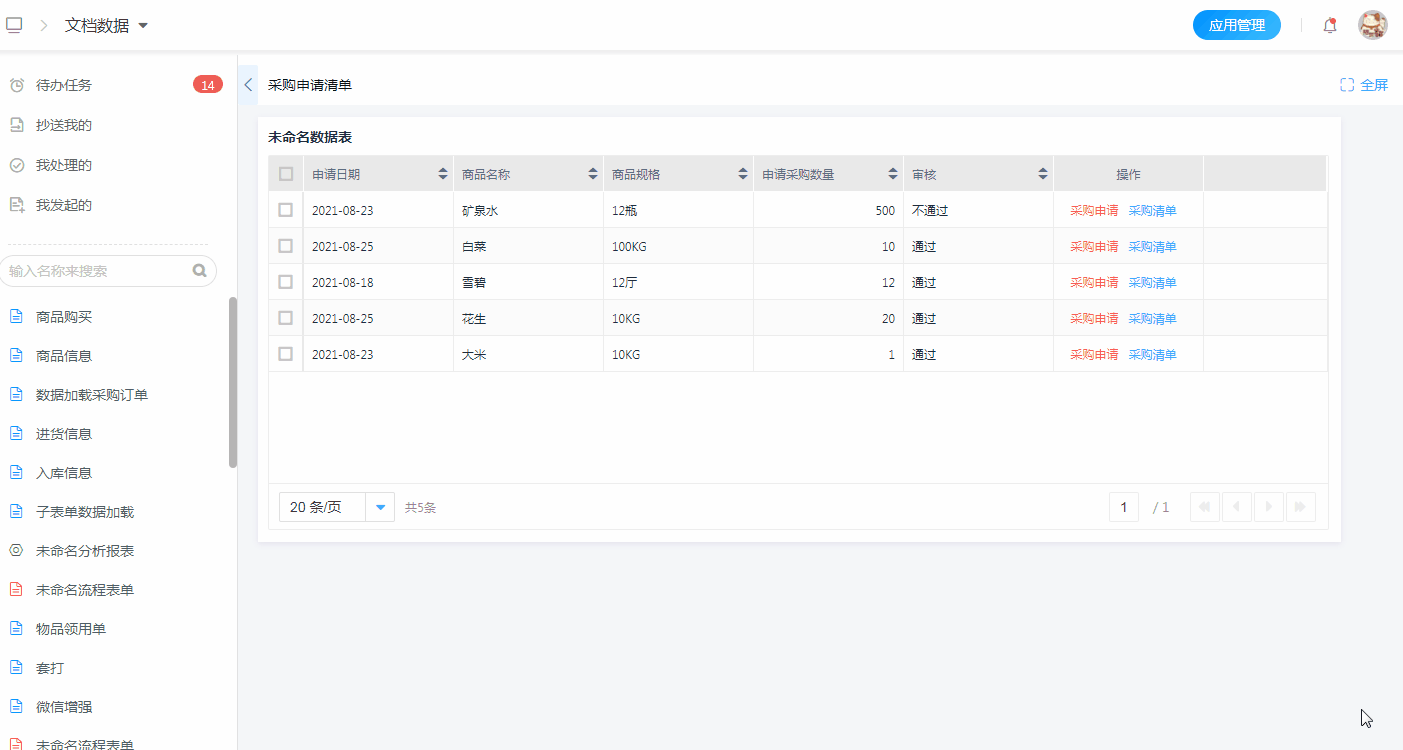Check the 矿泉水 row checkbox
The height and width of the screenshot is (750, 1403).
pyautogui.click(x=286, y=210)
